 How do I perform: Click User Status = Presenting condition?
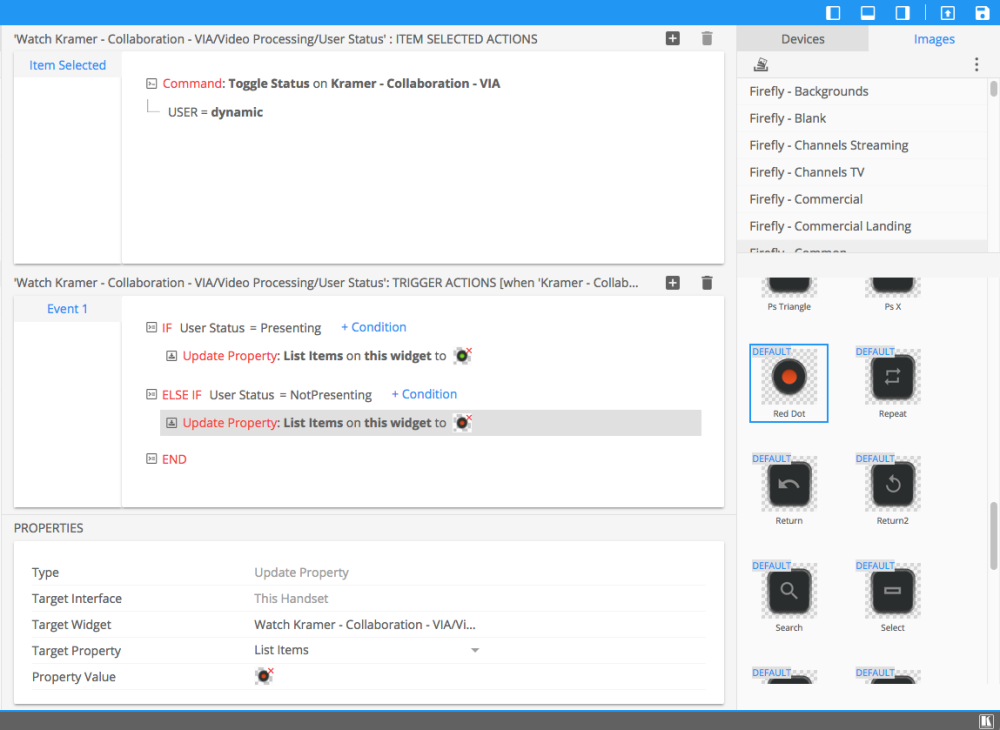[x=250, y=328]
